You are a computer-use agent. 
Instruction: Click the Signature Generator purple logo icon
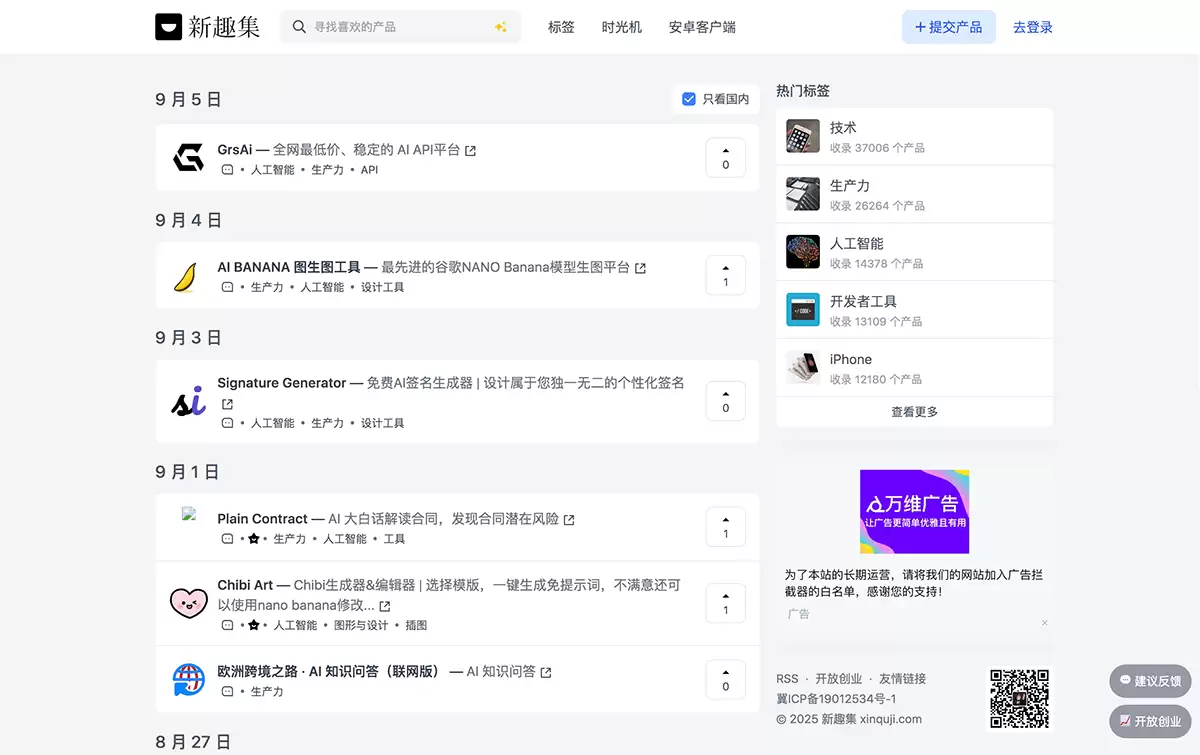point(189,400)
